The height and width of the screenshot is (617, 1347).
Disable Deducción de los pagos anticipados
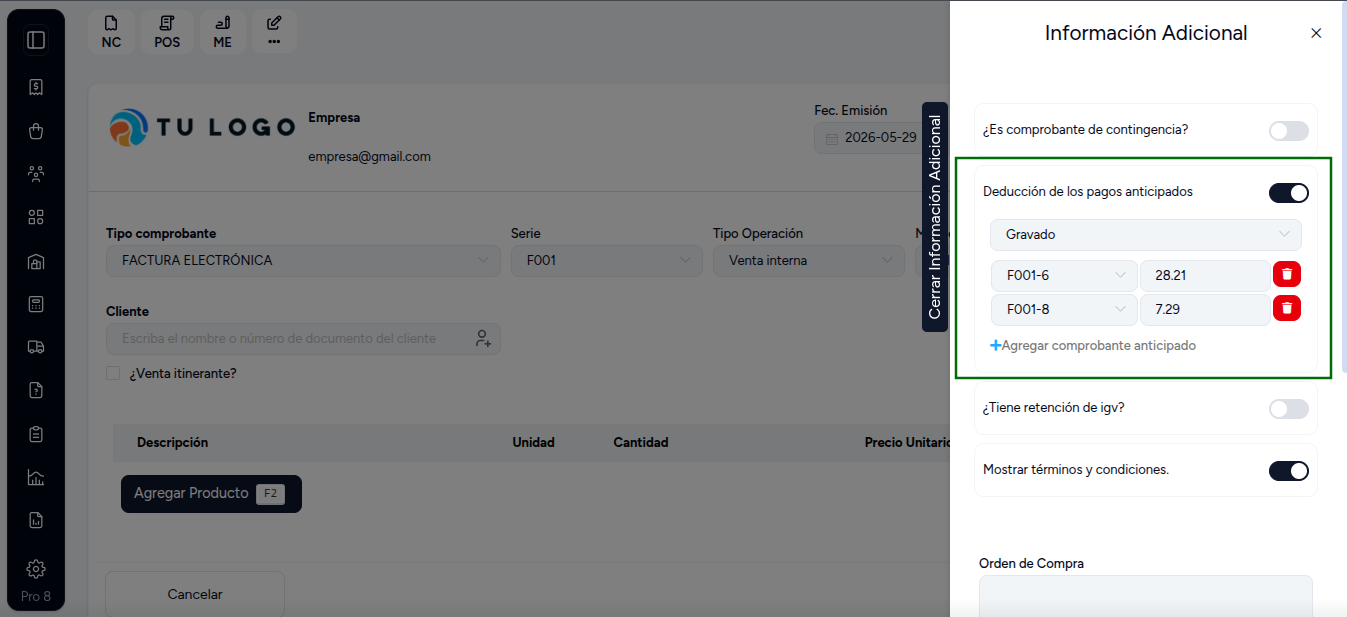1289,192
